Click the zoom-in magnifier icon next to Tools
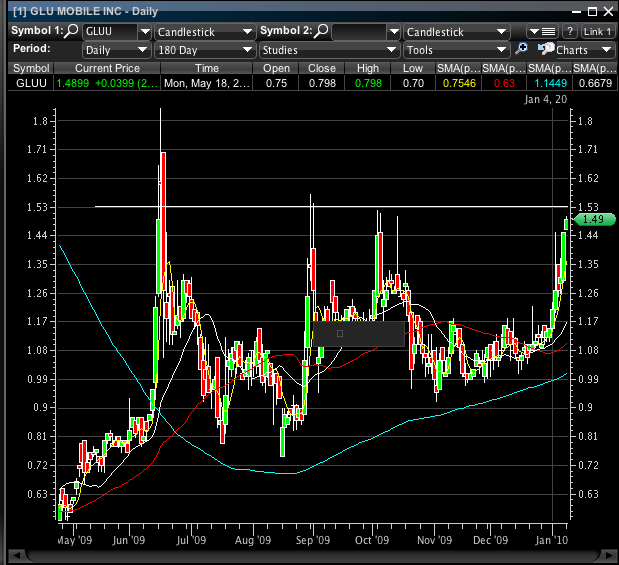This screenshot has width=619, height=565. click(x=521, y=49)
